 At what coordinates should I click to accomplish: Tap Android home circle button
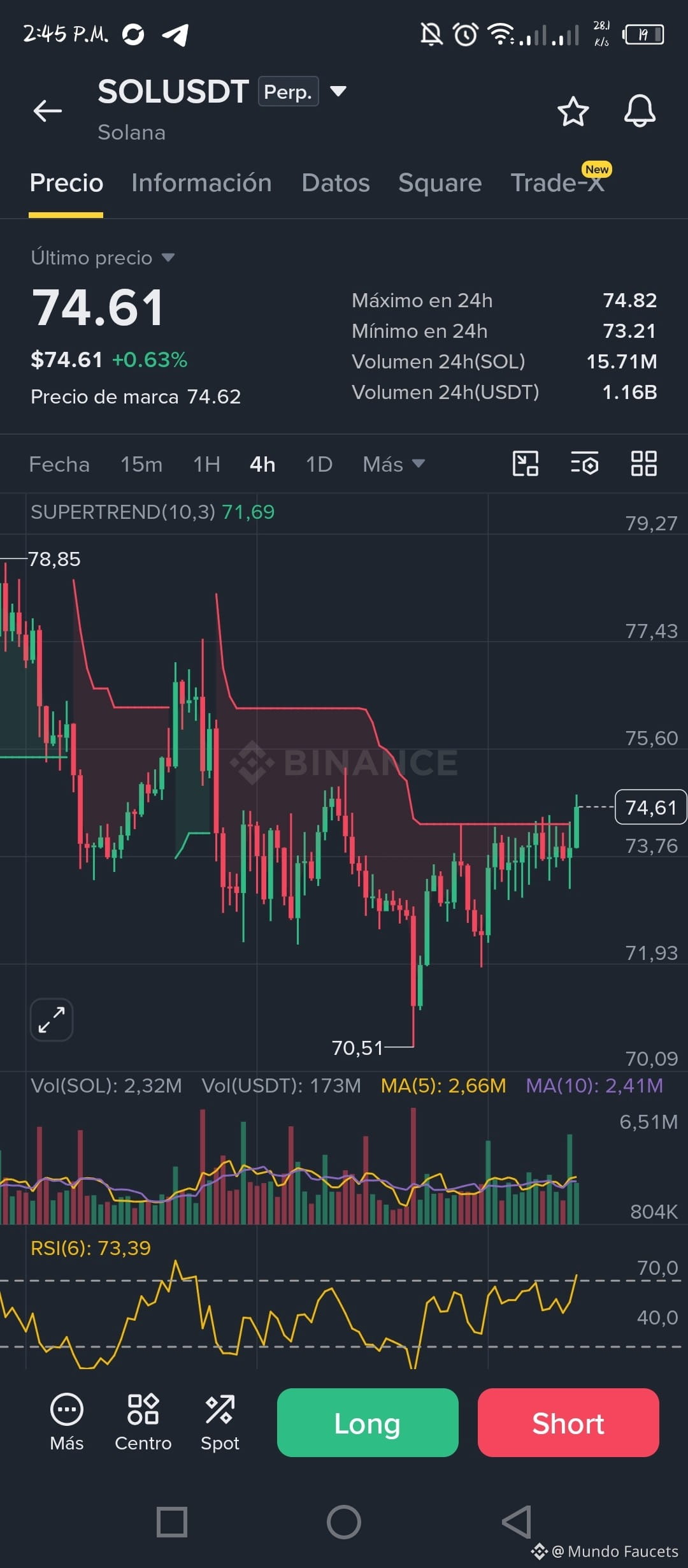[344, 1522]
